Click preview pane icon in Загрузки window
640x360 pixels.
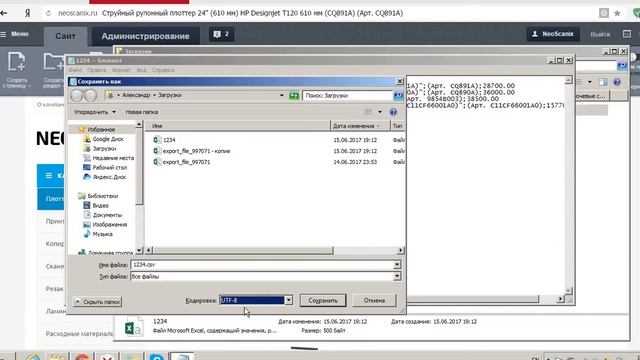(x=603, y=82)
